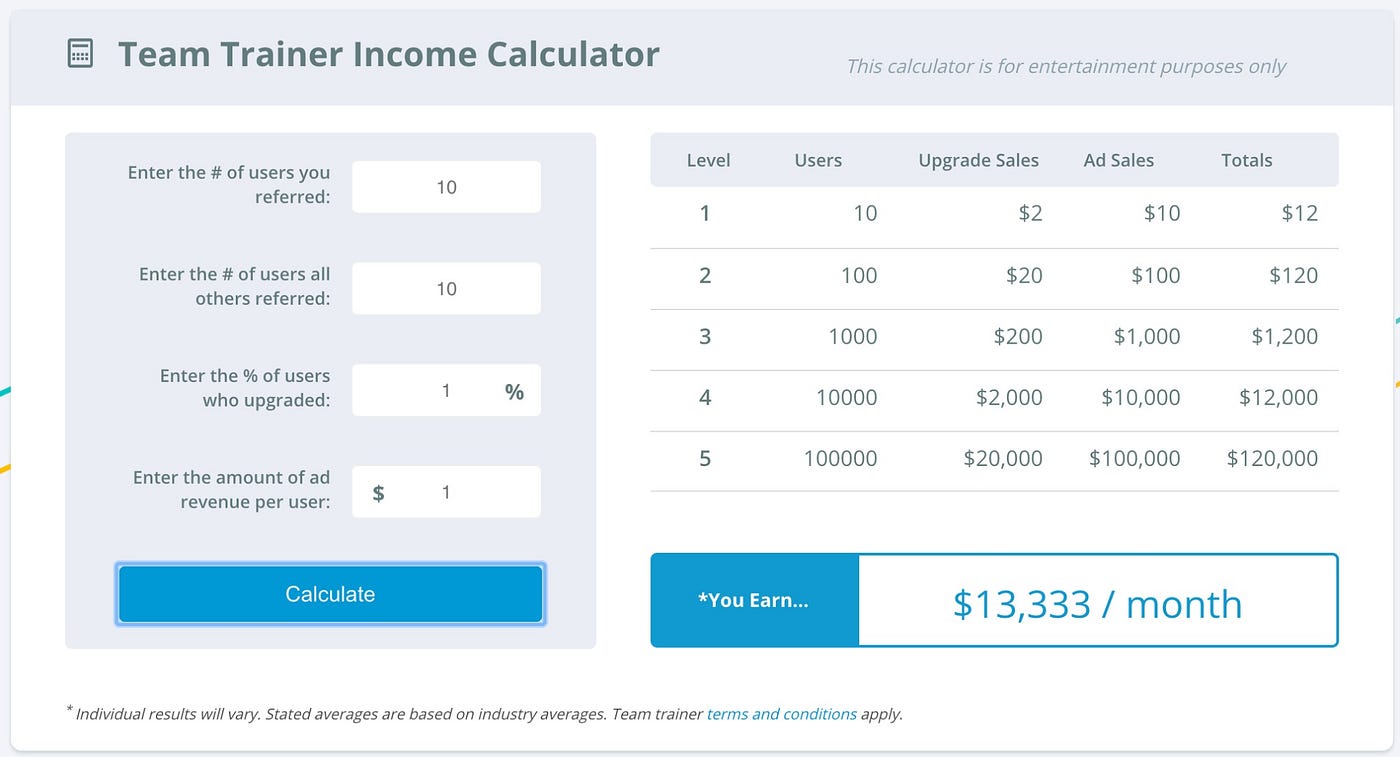
Task: Select the percent of users upgraded field
Action: 430,391
